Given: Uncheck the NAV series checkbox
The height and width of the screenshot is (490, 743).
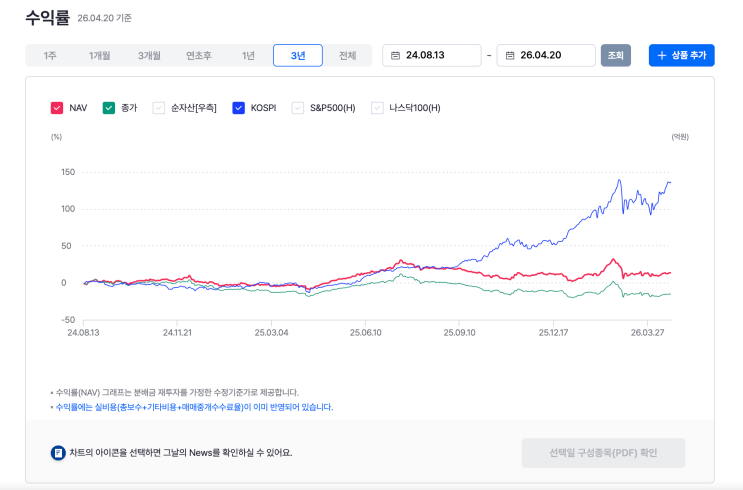Looking at the screenshot, I should 57,108.
